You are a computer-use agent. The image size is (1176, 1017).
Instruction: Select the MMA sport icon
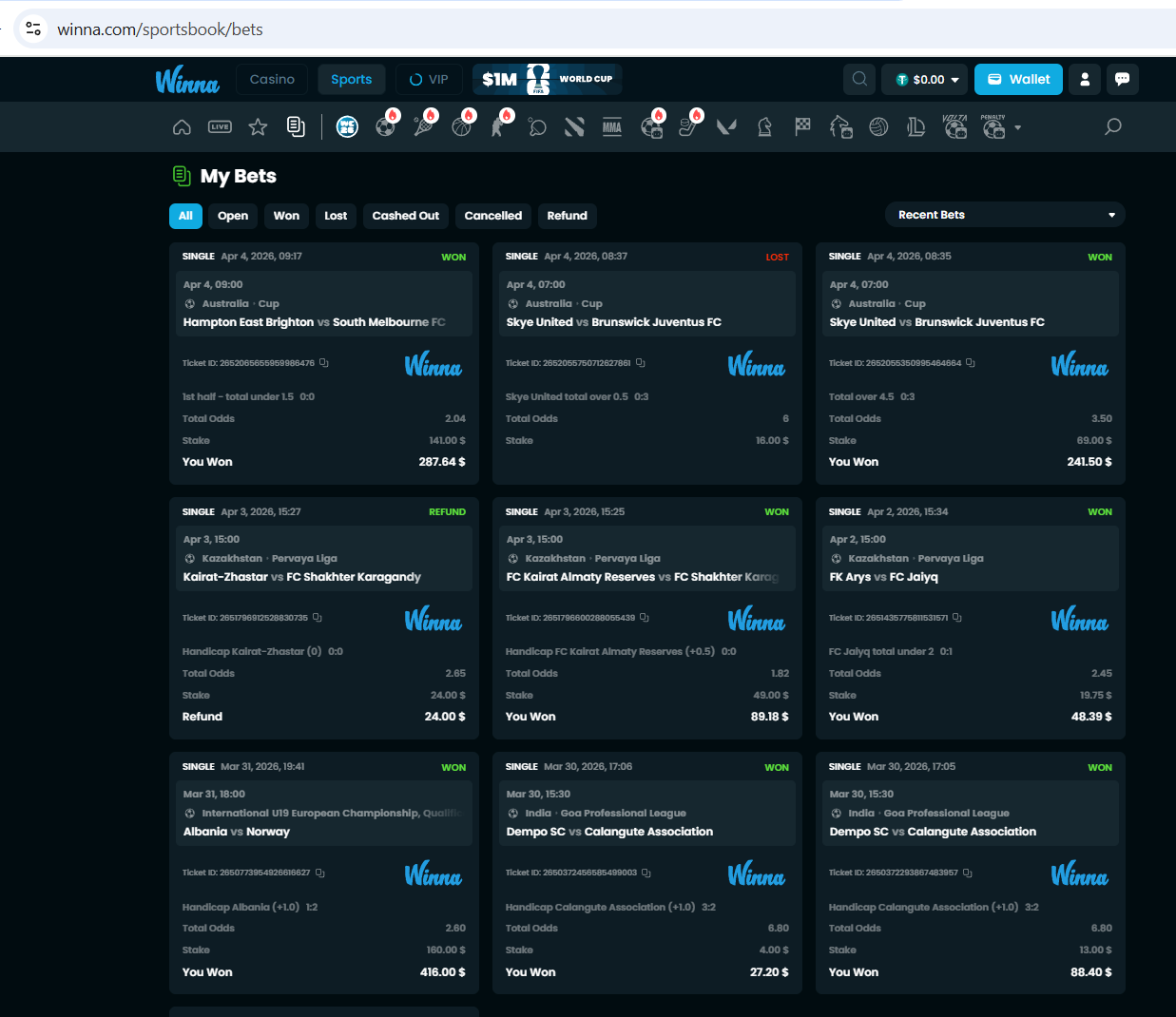[612, 127]
